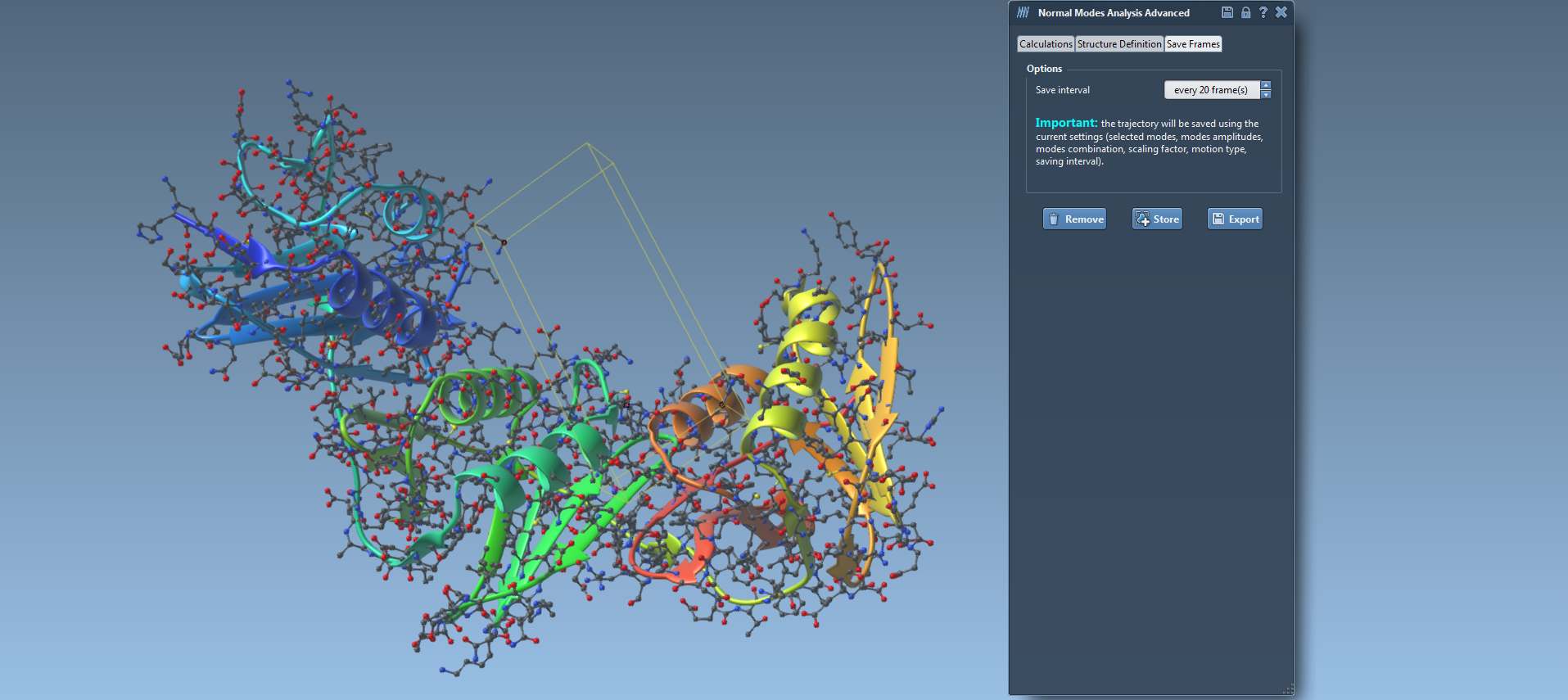This screenshot has height=700, width=1568.
Task: Pick the yellow helix ribbon in the viewport
Action: 807,336
